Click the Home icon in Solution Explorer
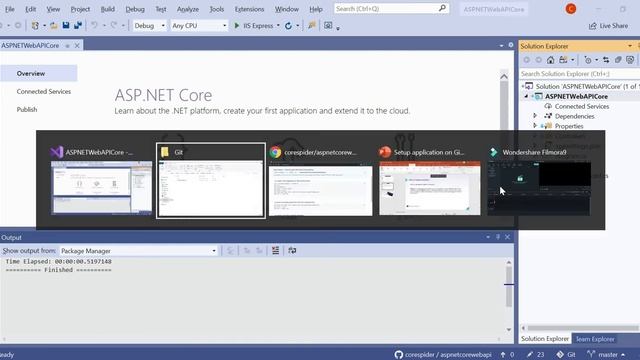The height and width of the screenshot is (360, 640). point(551,60)
